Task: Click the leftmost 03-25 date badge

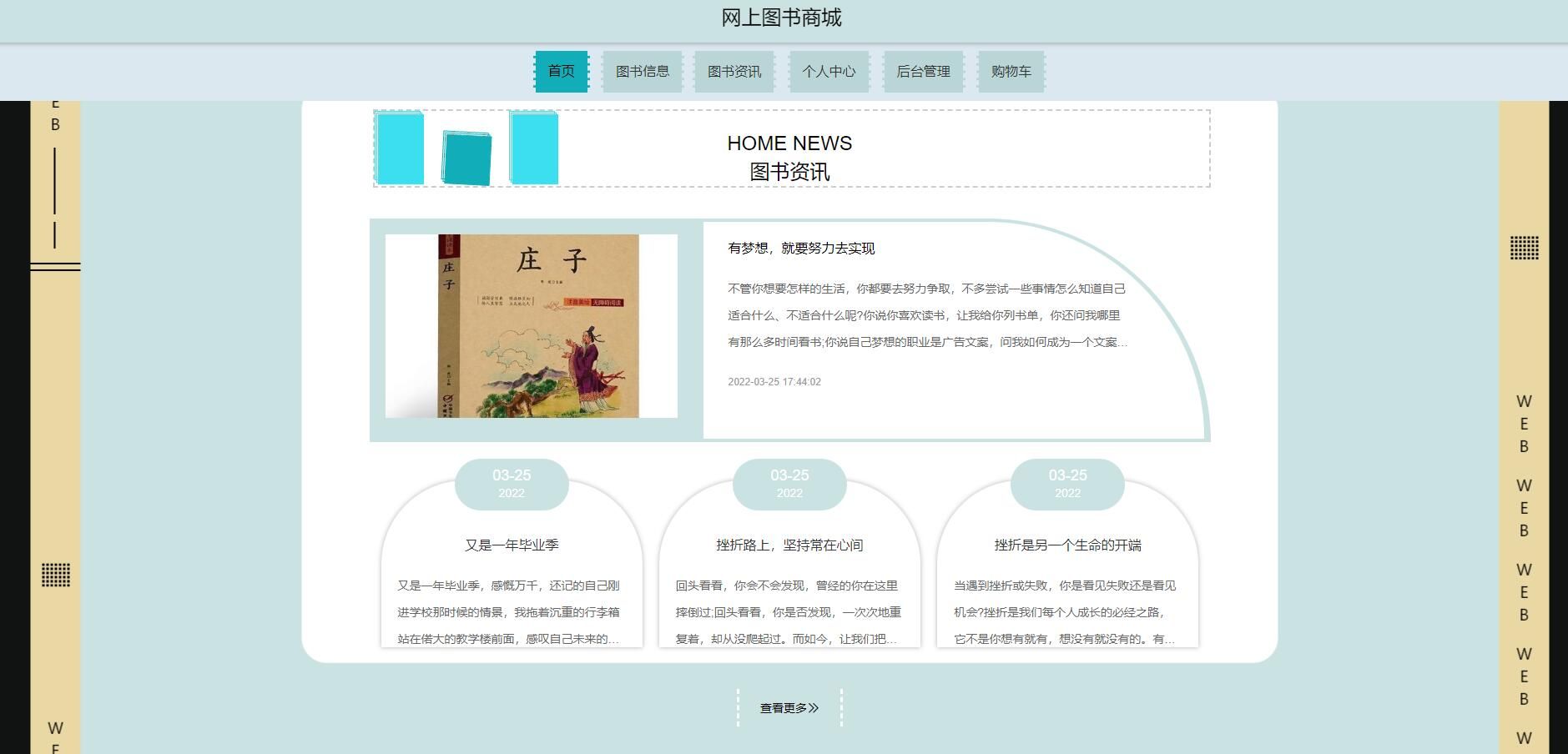Action: tap(512, 484)
